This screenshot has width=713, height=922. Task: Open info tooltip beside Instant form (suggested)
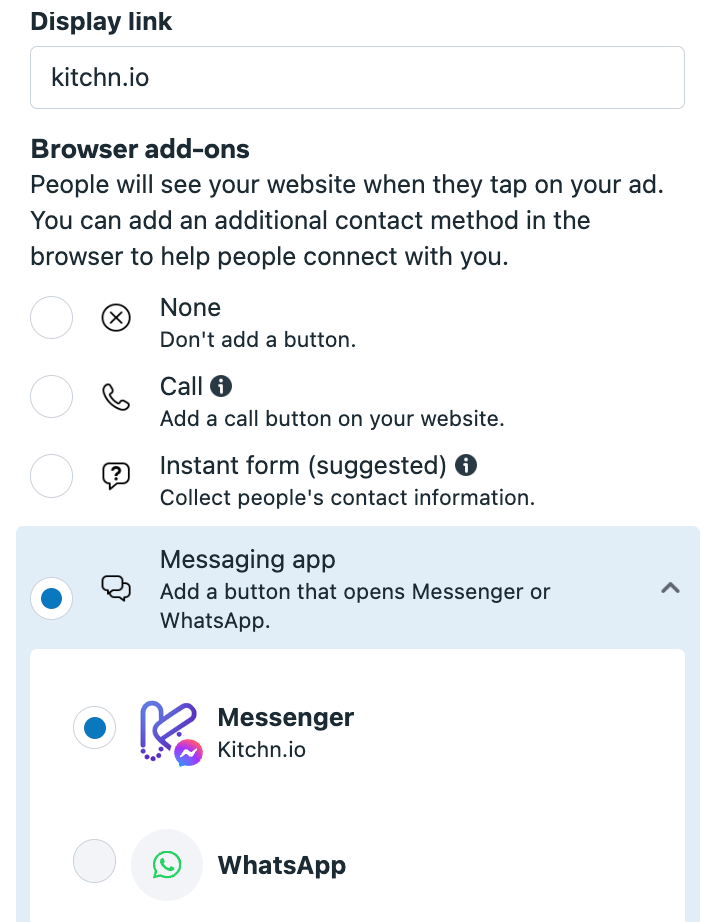pyautogui.click(x=466, y=465)
